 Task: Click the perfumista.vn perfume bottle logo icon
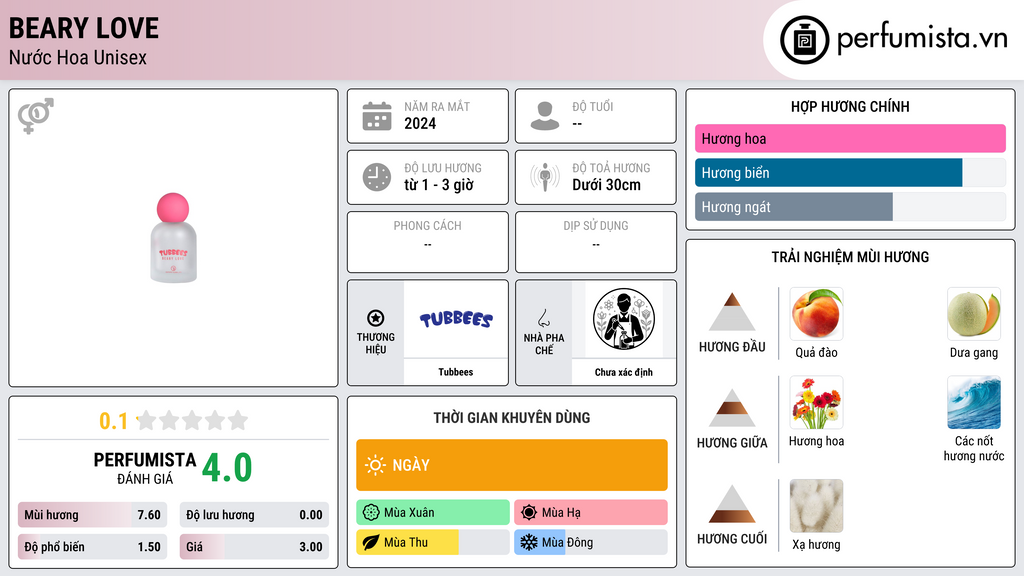tap(804, 40)
